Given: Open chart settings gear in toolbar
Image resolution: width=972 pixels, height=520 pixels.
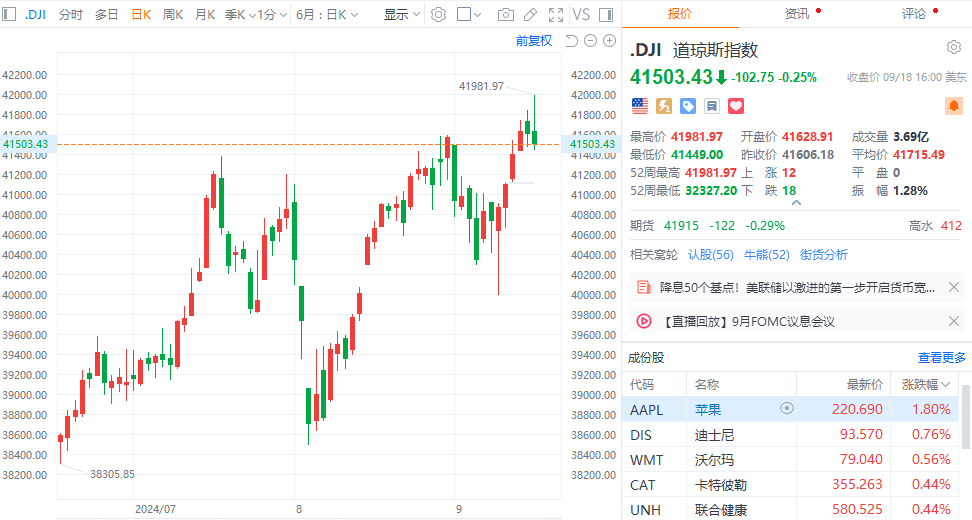Looking at the screenshot, I should click(438, 14).
